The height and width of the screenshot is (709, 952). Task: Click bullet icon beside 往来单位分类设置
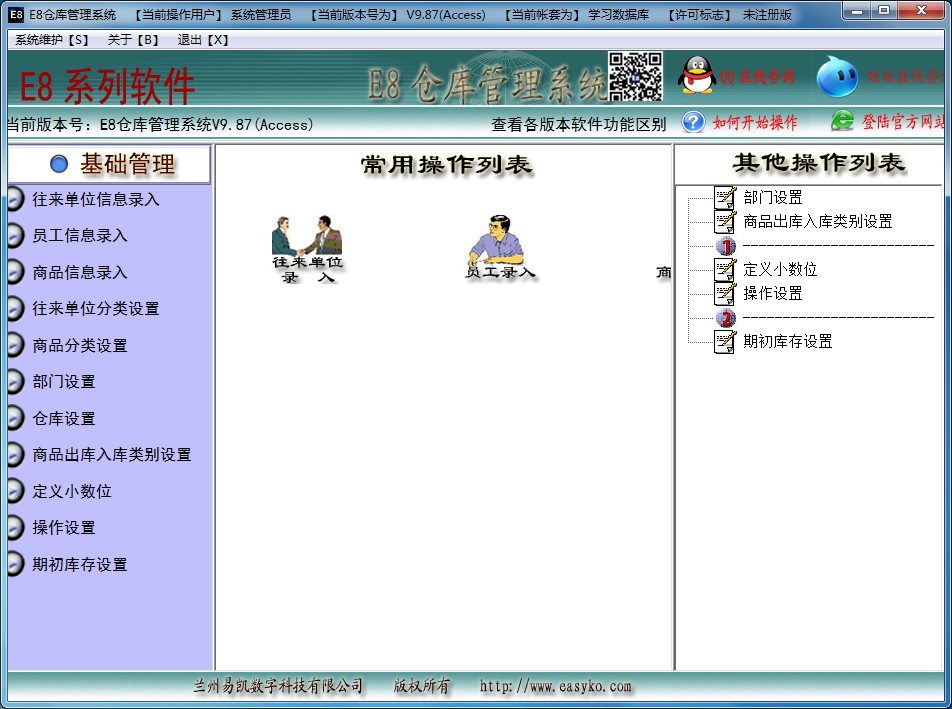tap(15, 309)
